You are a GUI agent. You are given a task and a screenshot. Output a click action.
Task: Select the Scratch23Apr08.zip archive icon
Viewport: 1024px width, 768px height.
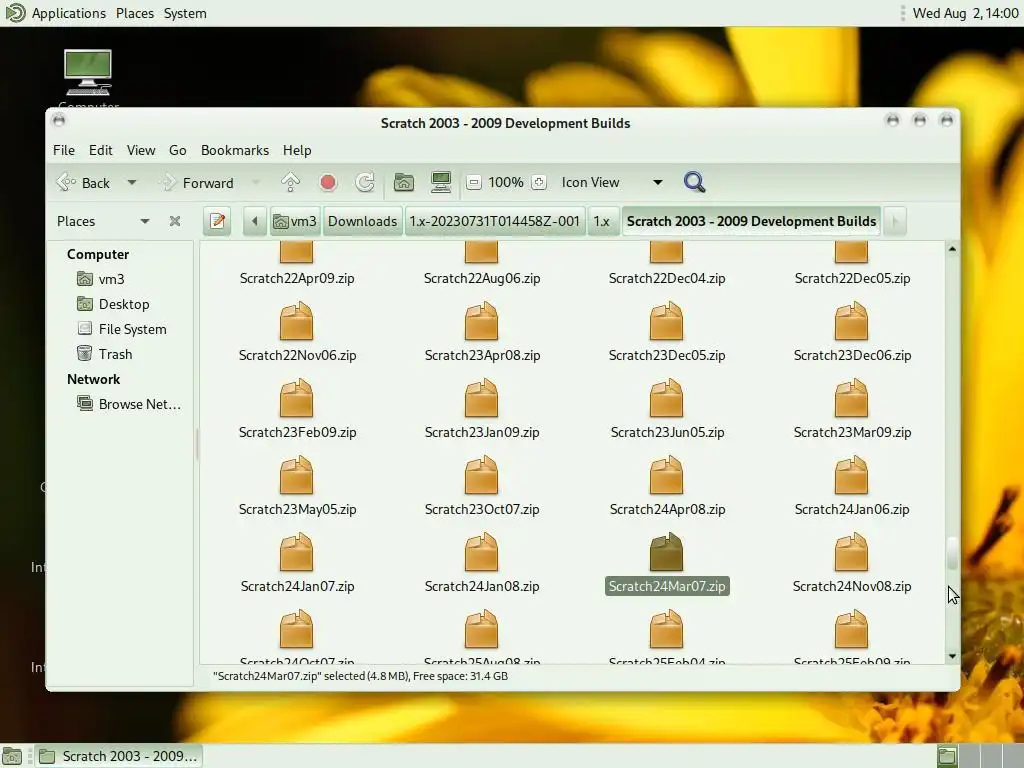(x=481, y=321)
